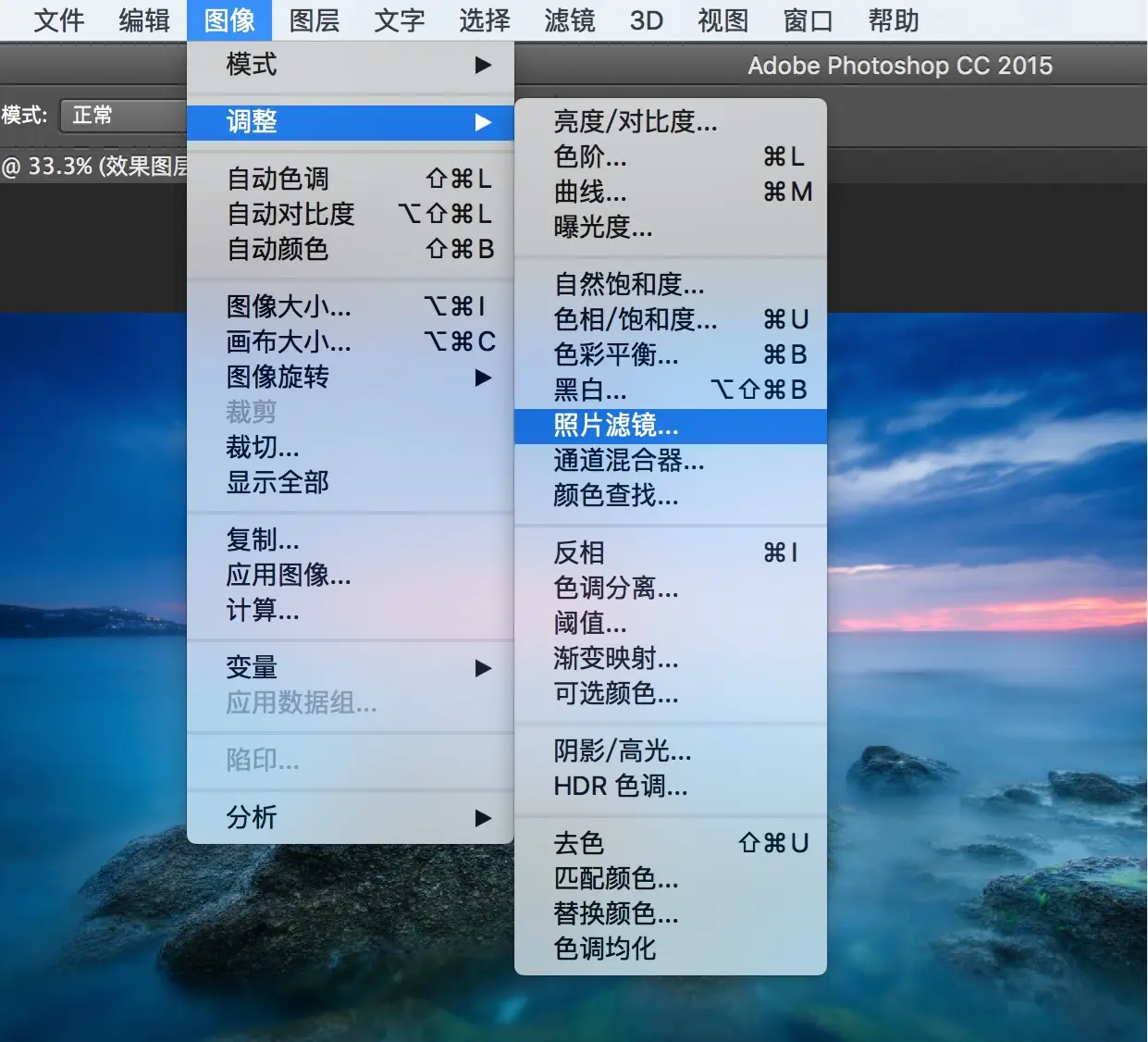Viewport: 1148px width, 1042px height.
Task: Open 匹配颜色... command
Action: click(x=671, y=878)
